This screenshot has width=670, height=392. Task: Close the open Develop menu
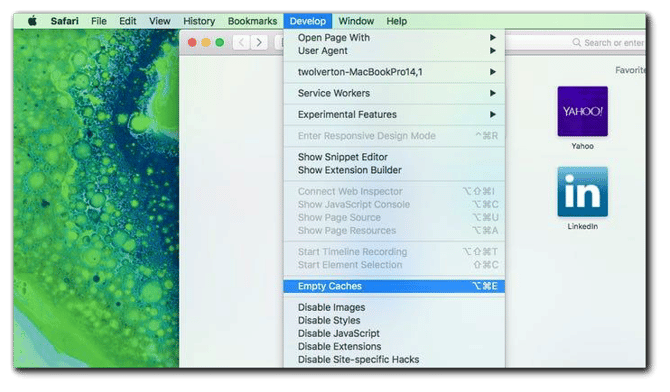(308, 21)
